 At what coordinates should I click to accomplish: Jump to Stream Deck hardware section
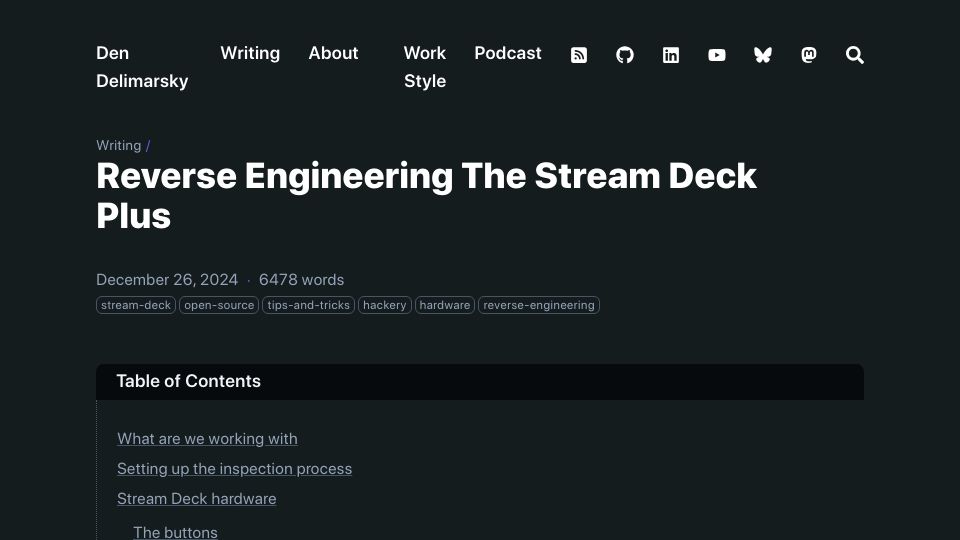(x=197, y=499)
